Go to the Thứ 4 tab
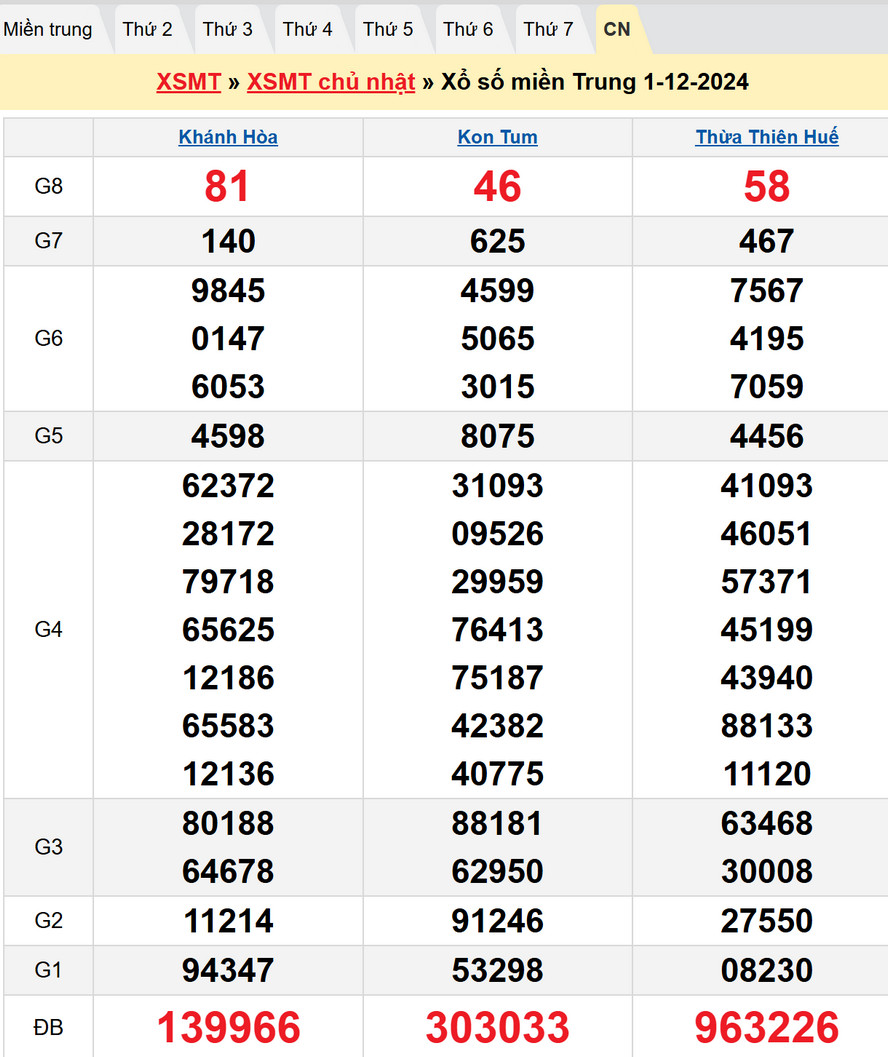The height and width of the screenshot is (1057, 888). click(x=307, y=29)
